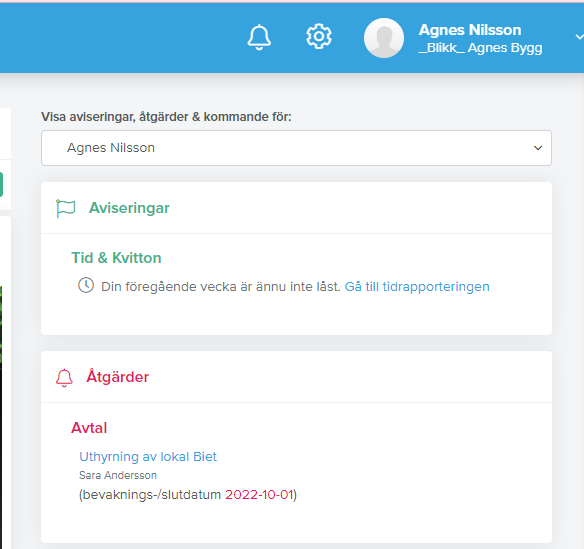
Task: Click the _Blikk_ Agnes Bygg company label
Action: point(480,48)
